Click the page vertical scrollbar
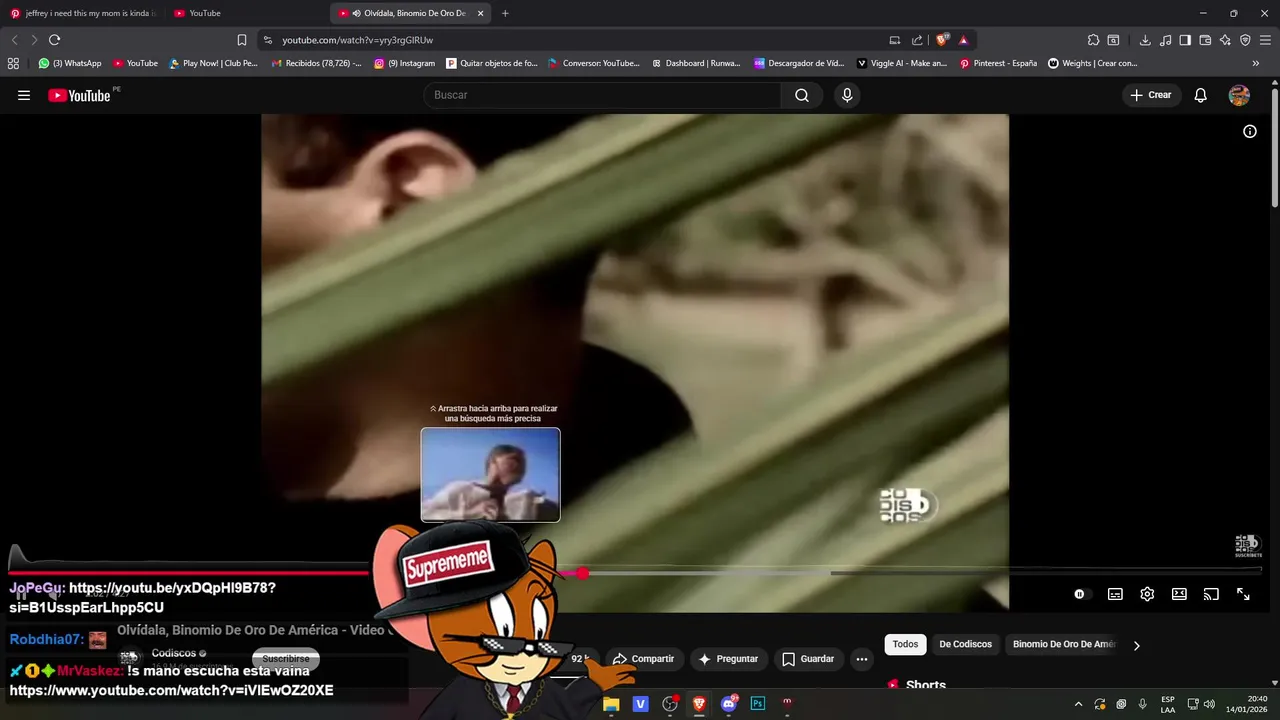The width and height of the screenshot is (1280, 720). point(1275,150)
